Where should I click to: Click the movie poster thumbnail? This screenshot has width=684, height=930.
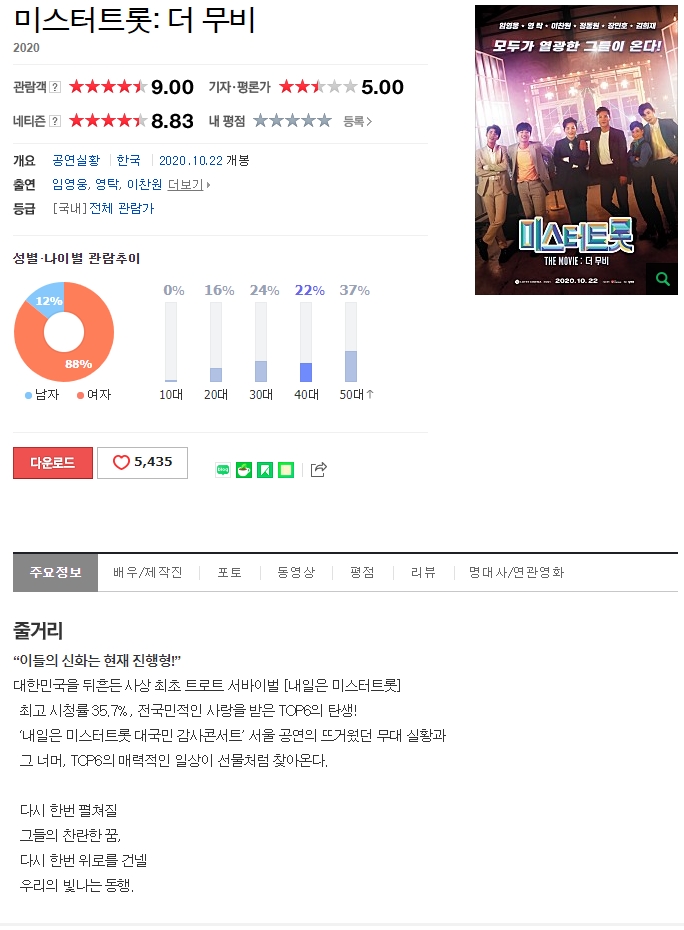click(x=576, y=150)
